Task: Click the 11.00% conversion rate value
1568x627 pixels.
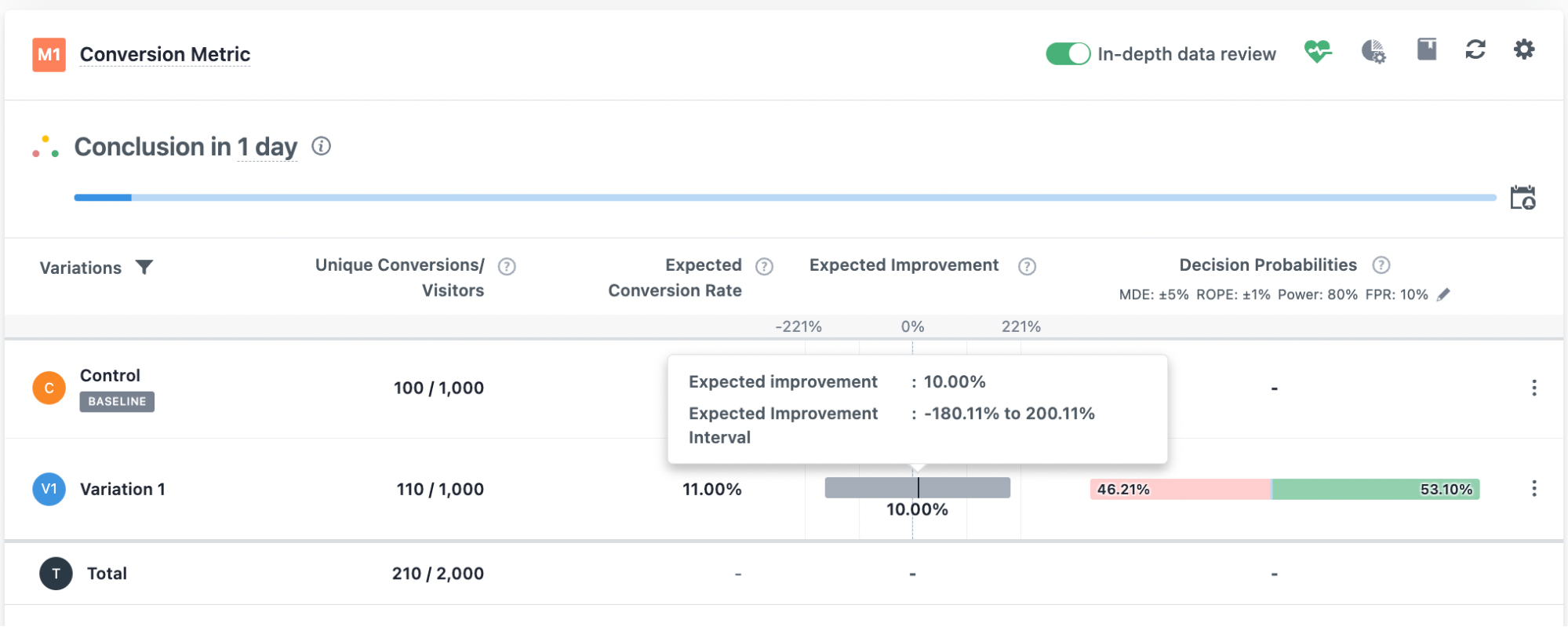Action: pos(712,489)
